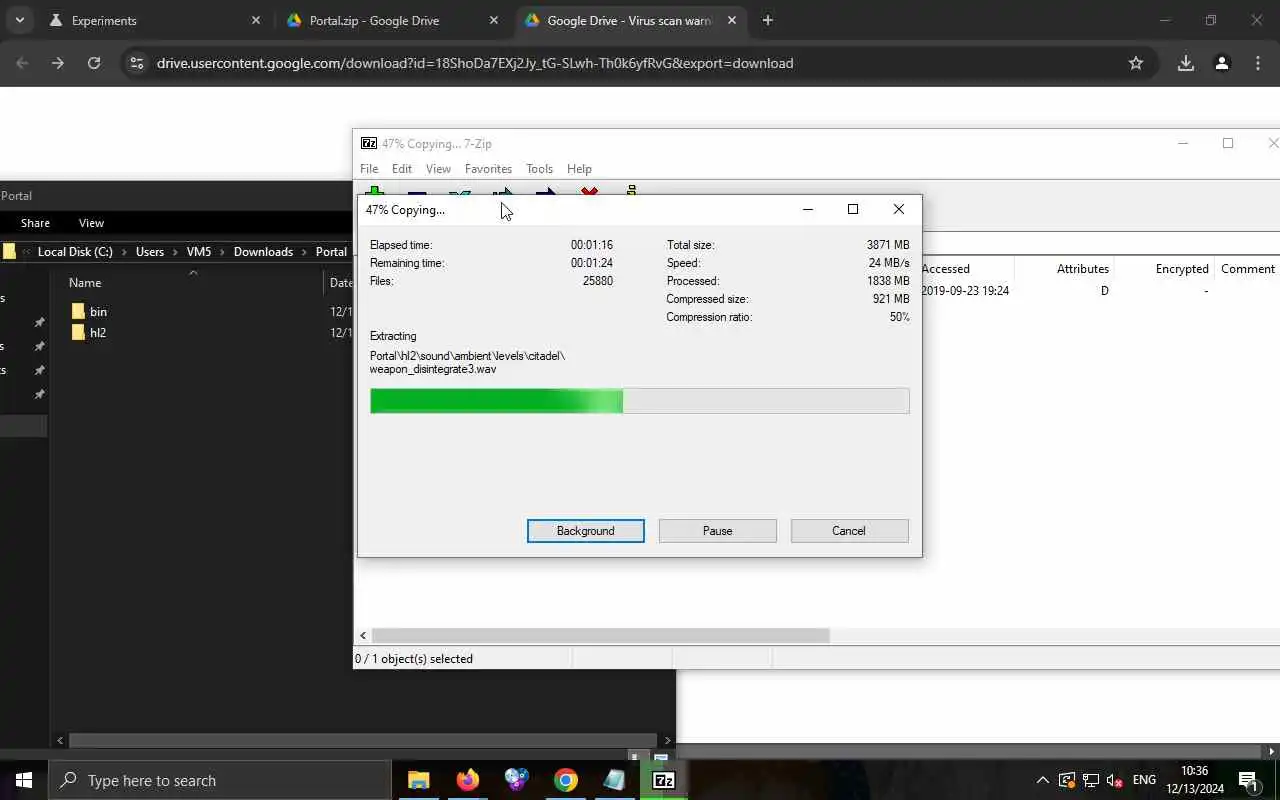Viewport: 1280px width, 800px height.
Task: Switch to Portal.zip Google Drive tab
Action: 374,20
